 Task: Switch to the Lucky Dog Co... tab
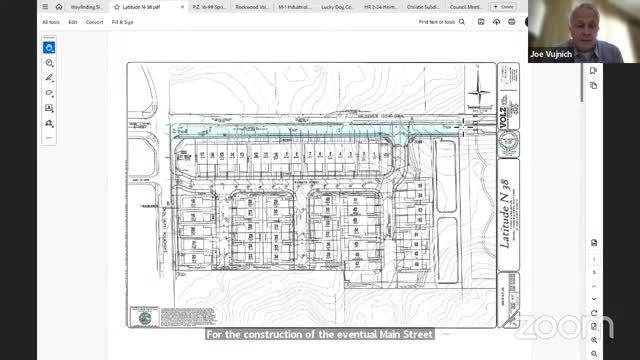337,7
